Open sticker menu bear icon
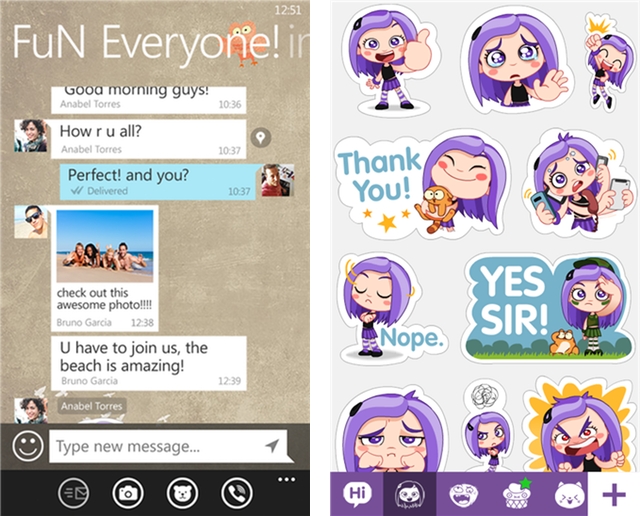 [181, 491]
